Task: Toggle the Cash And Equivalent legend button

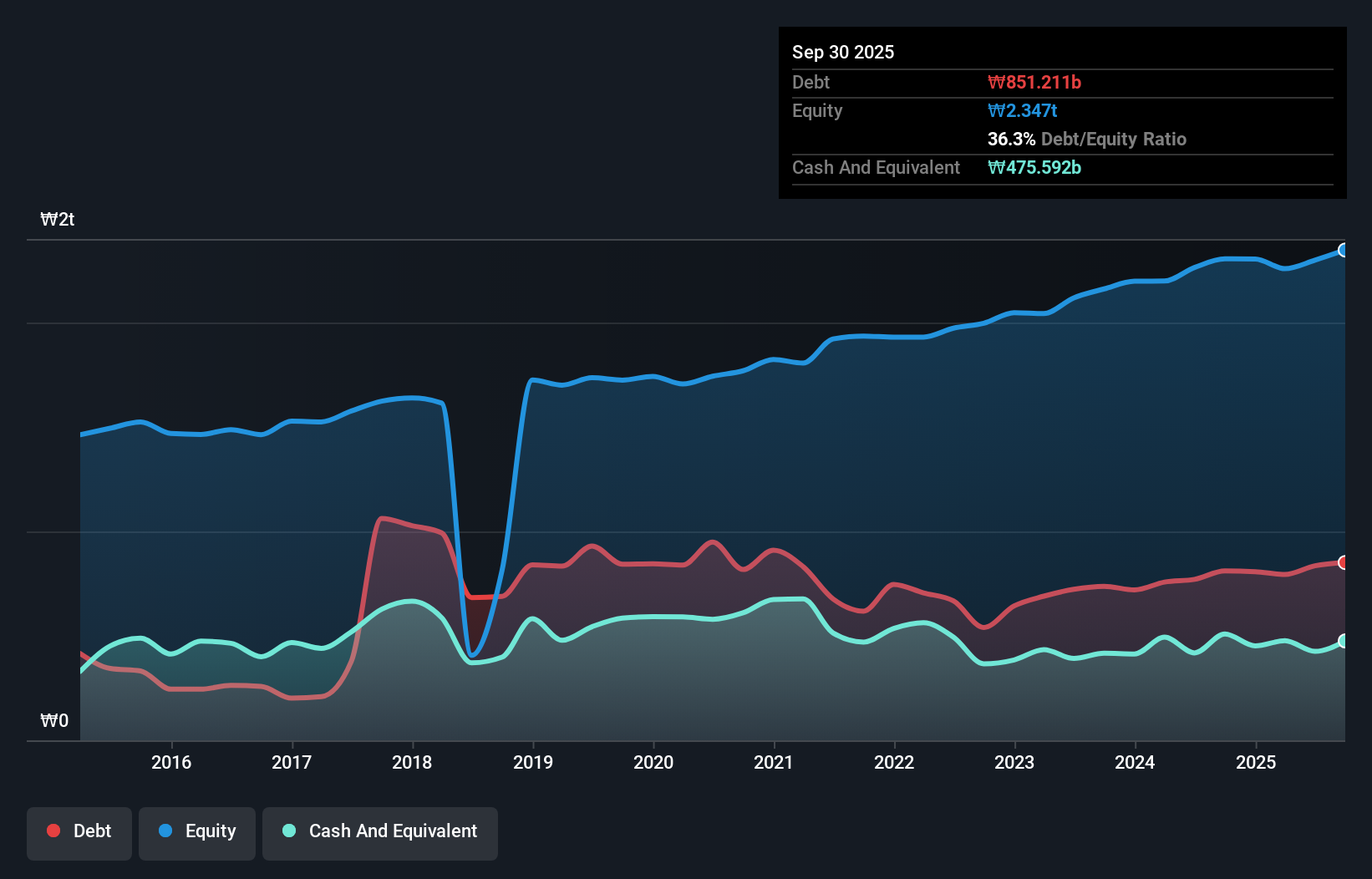Action: coord(380,833)
